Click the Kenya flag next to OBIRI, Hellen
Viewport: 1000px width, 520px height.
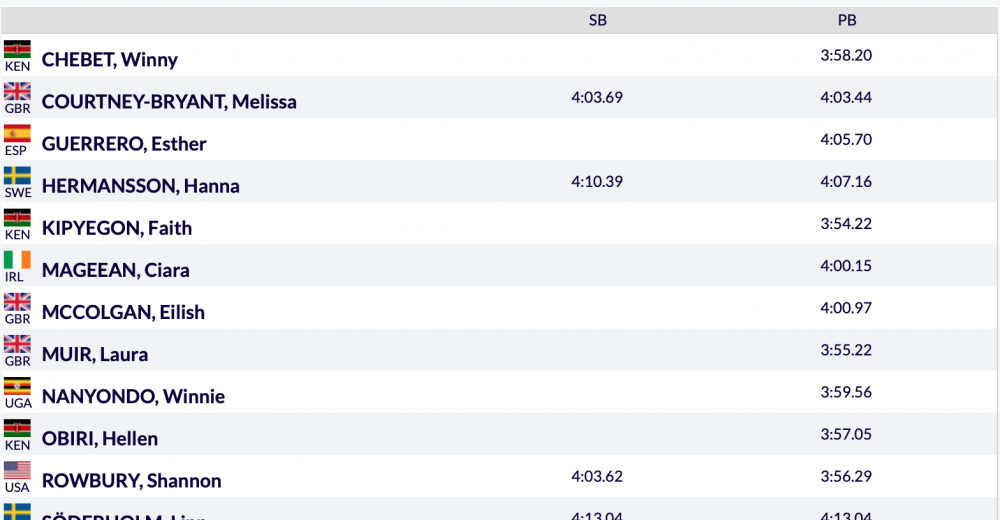coord(17,428)
